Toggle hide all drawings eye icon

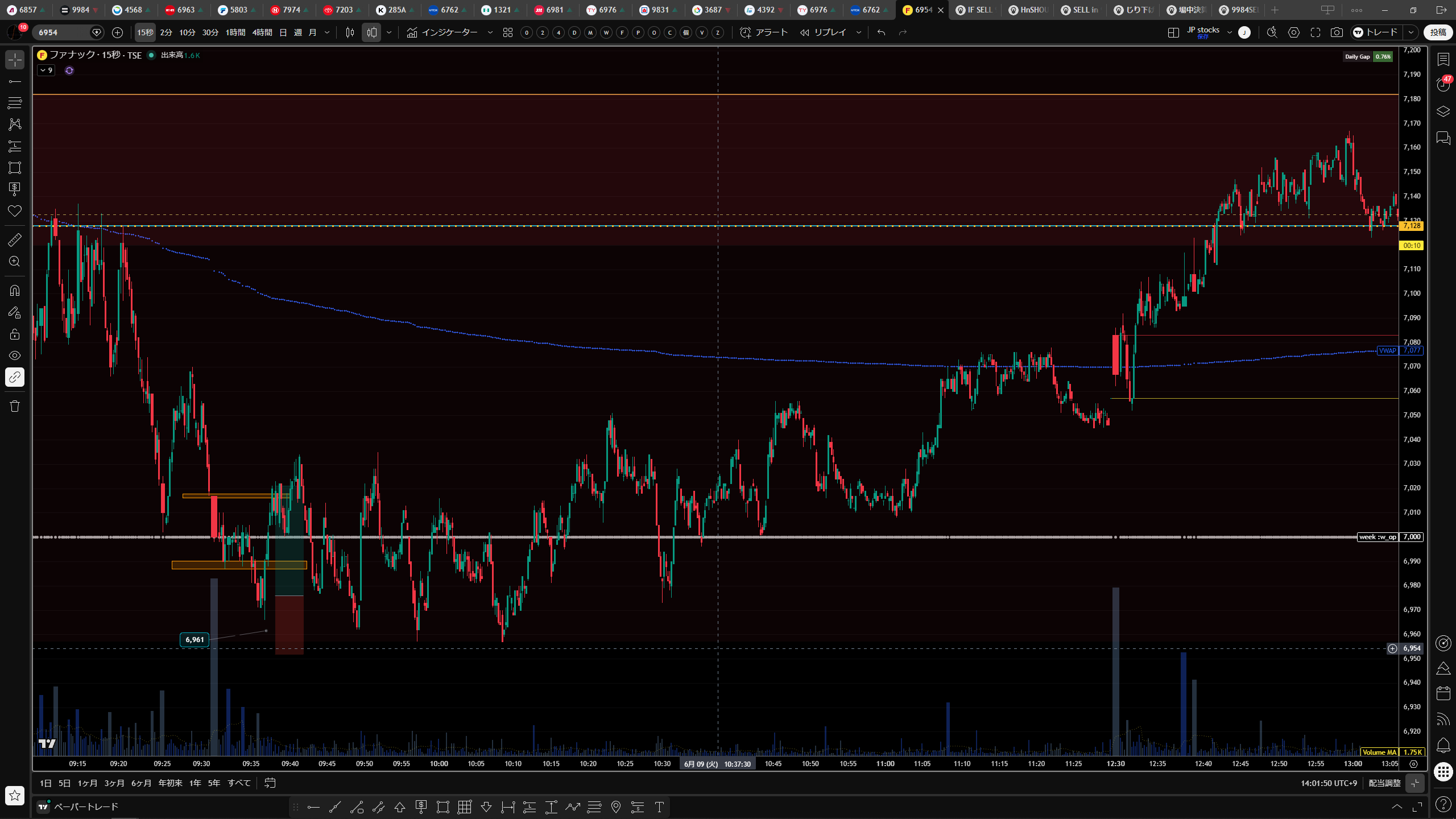coord(15,355)
